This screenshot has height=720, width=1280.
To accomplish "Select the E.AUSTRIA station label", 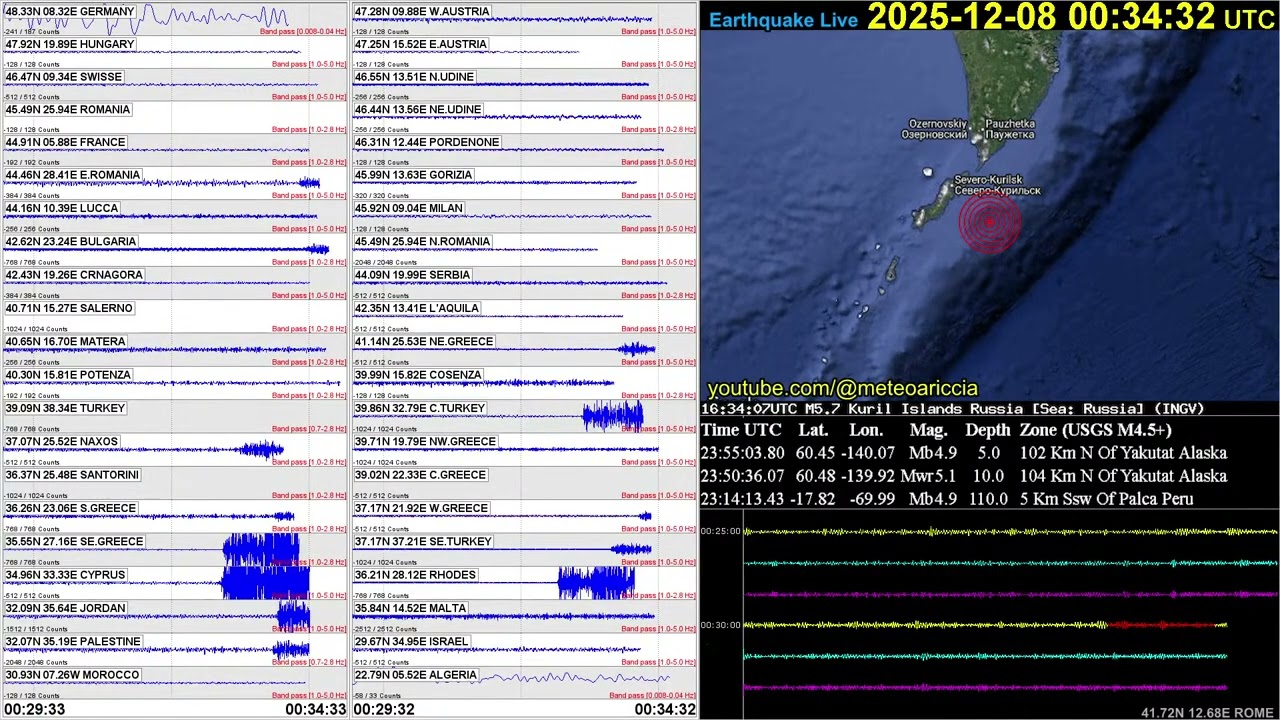I will click(421, 45).
